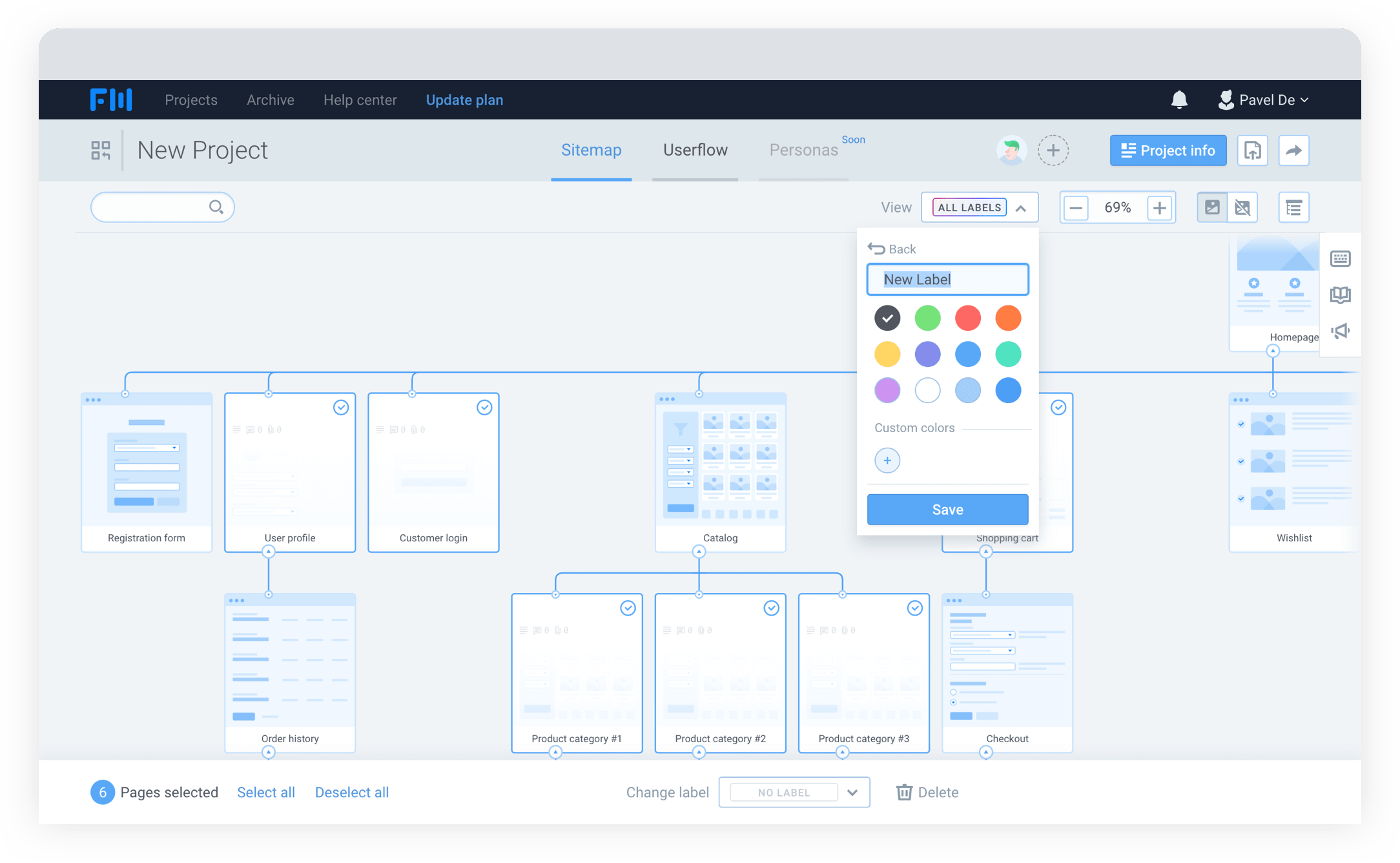Click the notification bell icon
The width and height of the screenshot is (1400, 863).
coord(1179,100)
